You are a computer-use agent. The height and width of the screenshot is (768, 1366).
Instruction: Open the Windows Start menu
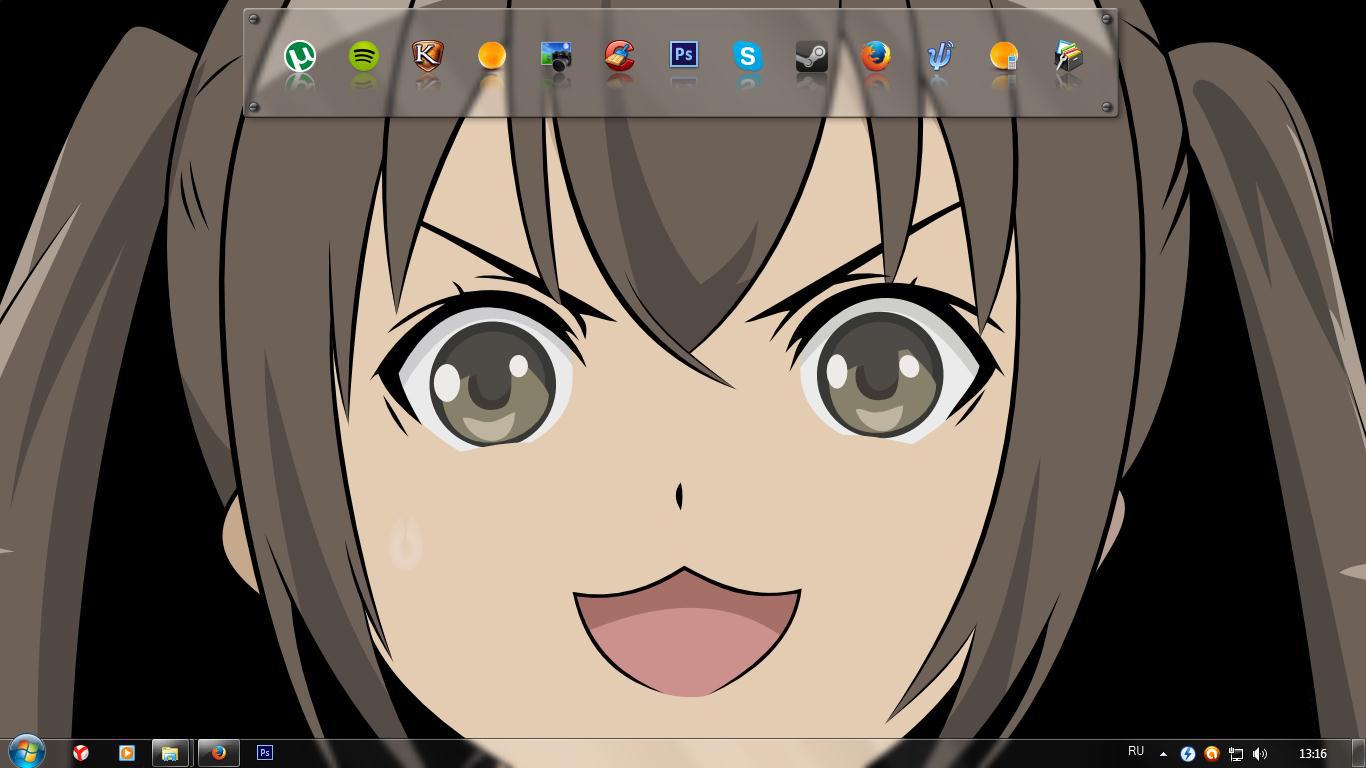pos(27,751)
